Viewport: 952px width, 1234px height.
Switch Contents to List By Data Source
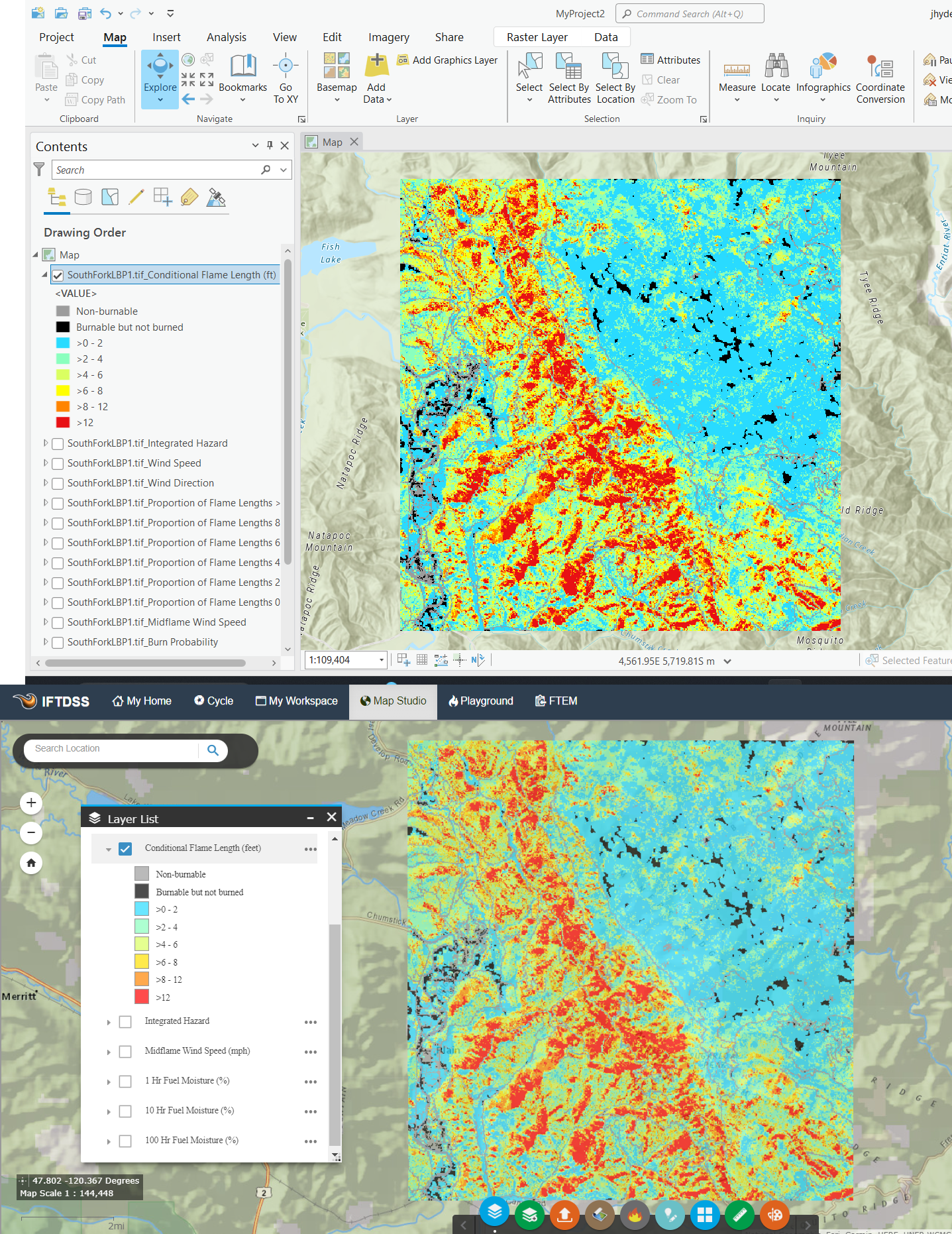pyautogui.click(x=83, y=197)
